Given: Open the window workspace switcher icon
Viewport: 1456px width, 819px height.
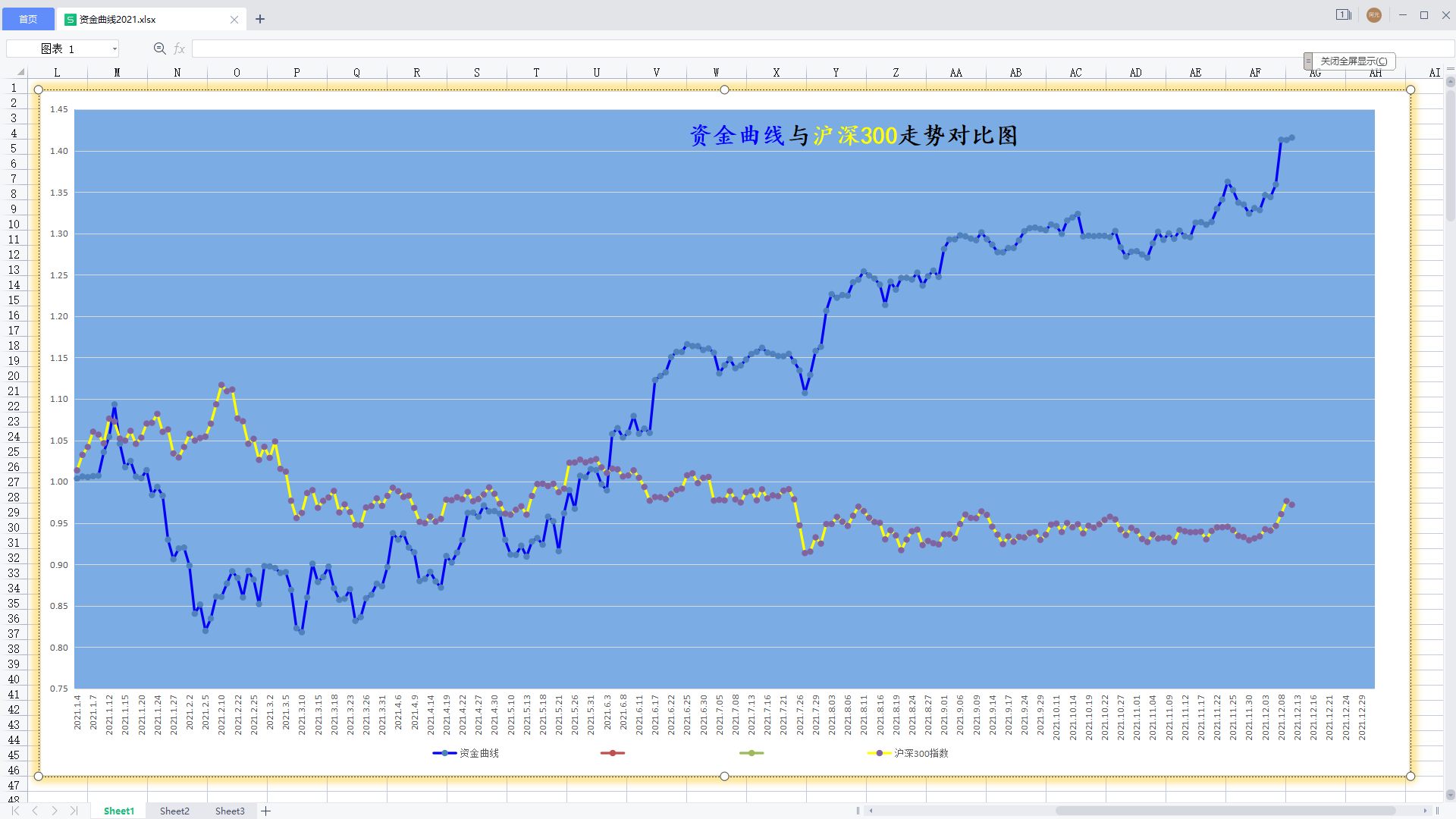Looking at the screenshot, I should (x=1343, y=15).
